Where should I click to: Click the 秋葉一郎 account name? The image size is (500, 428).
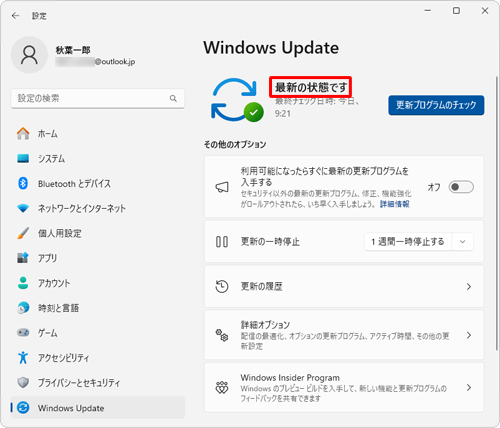click(x=73, y=50)
